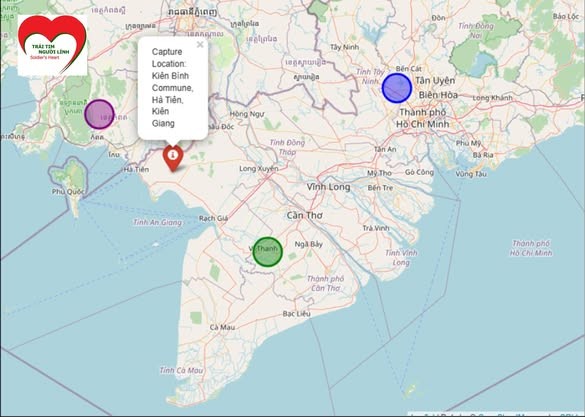Click the Cần Thơ city label
Image resolution: width=585 pixels, height=417 pixels.
click(305, 215)
